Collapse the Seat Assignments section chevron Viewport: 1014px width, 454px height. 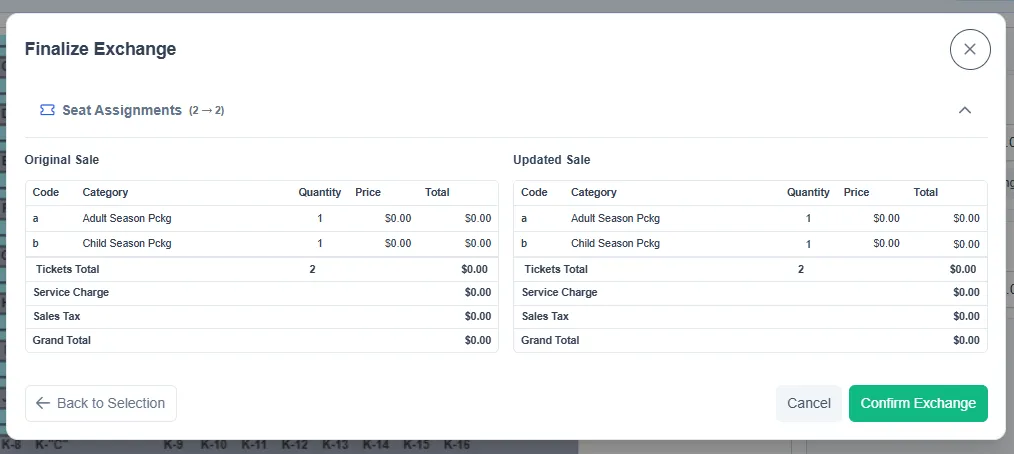click(964, 110)
